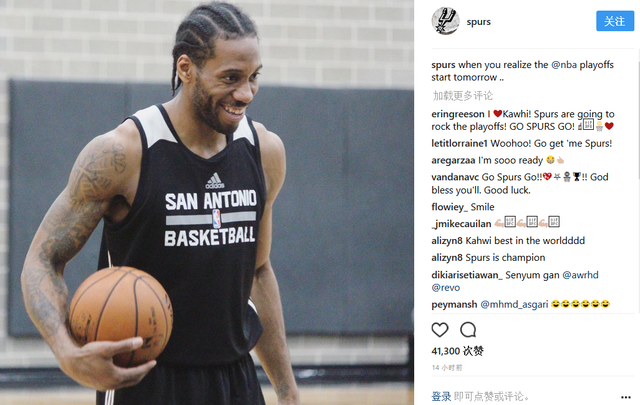
Task: Open eringreeson's profile from comment
Action: tap(458, 114)
